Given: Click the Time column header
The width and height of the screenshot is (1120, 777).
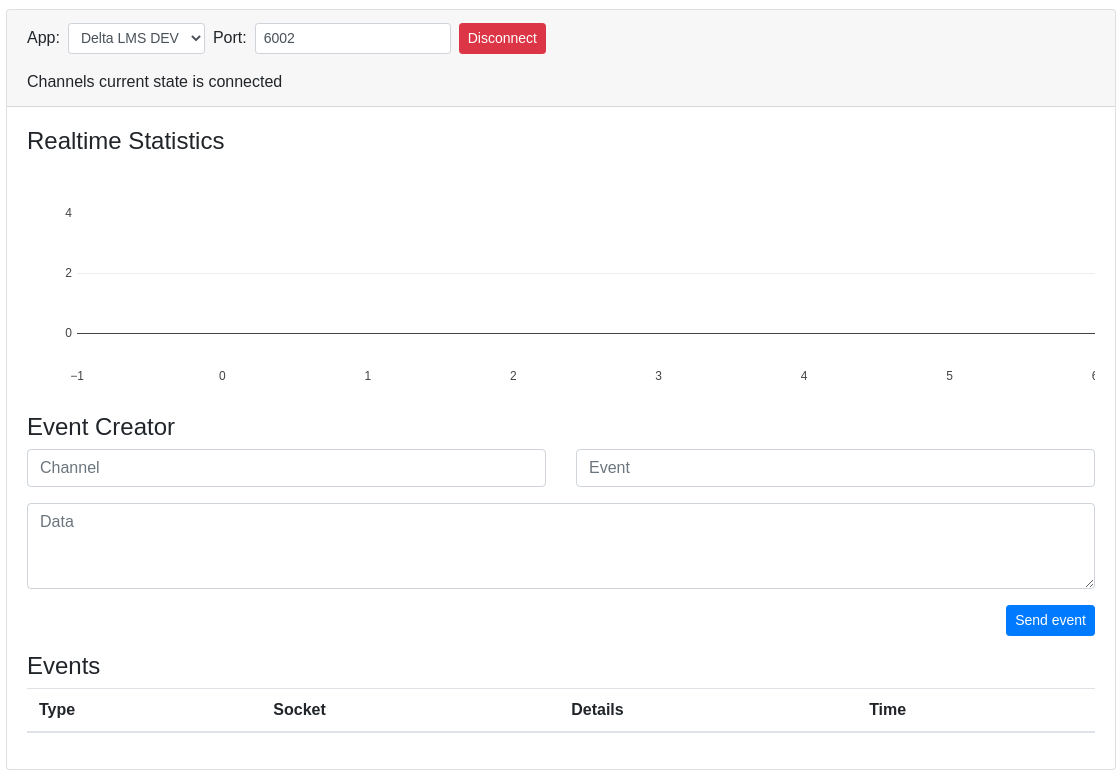Looking at the screenshot, I should click(x=887, y=709).
